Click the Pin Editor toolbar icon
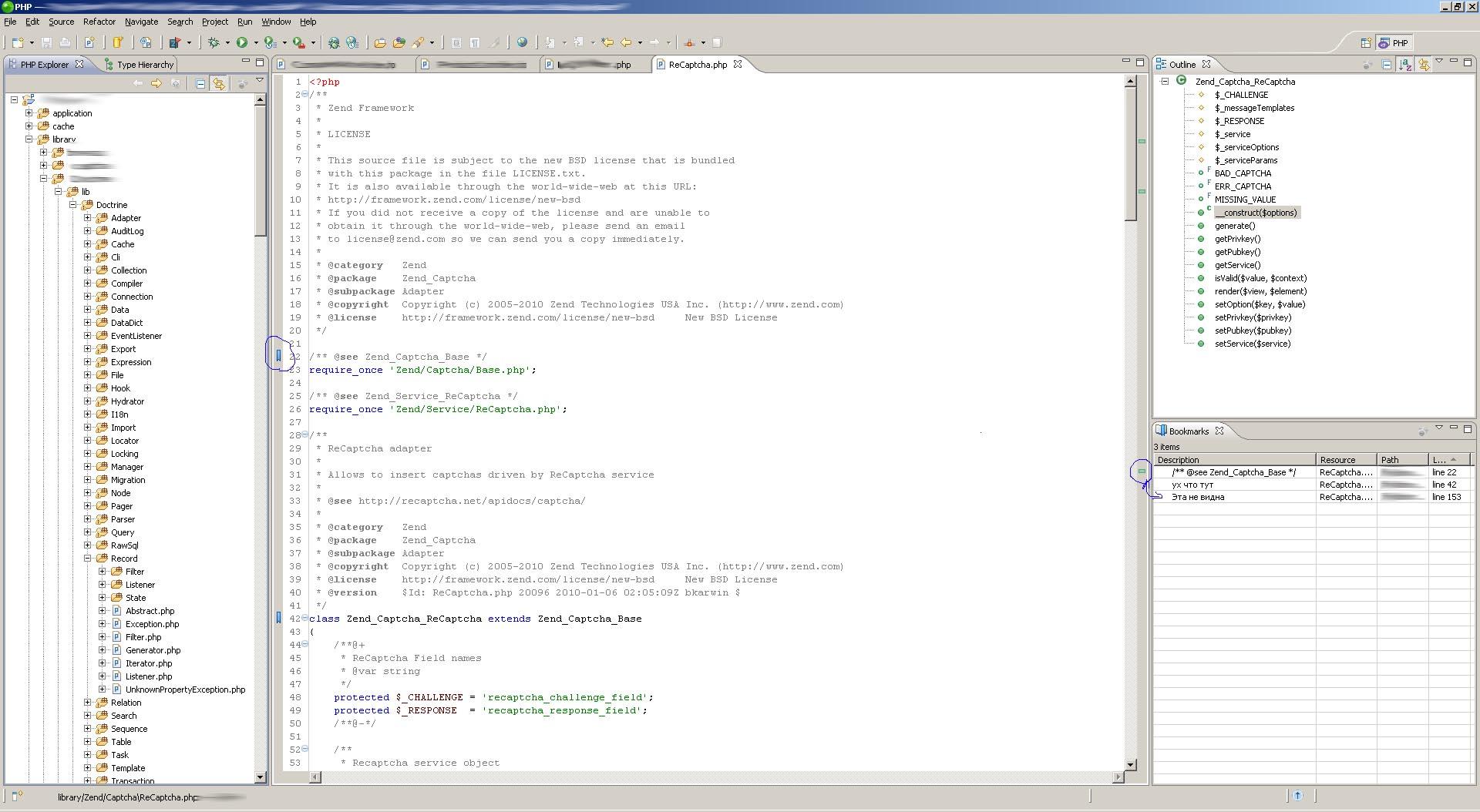This screenshot has height=812, width=1480. [x=717, y=43]
